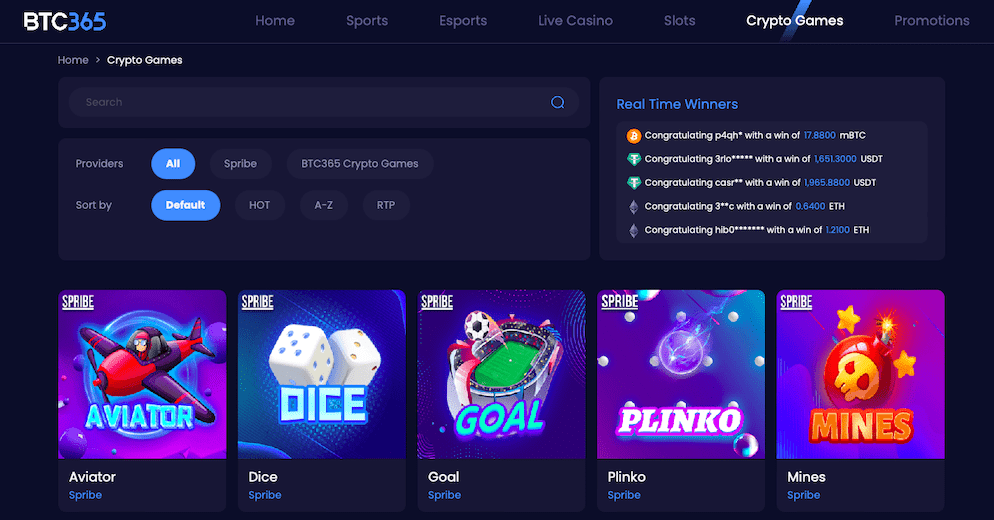Select the All providers filter
994x520 pixels.
pyautogui.click(x=173, y=164)
